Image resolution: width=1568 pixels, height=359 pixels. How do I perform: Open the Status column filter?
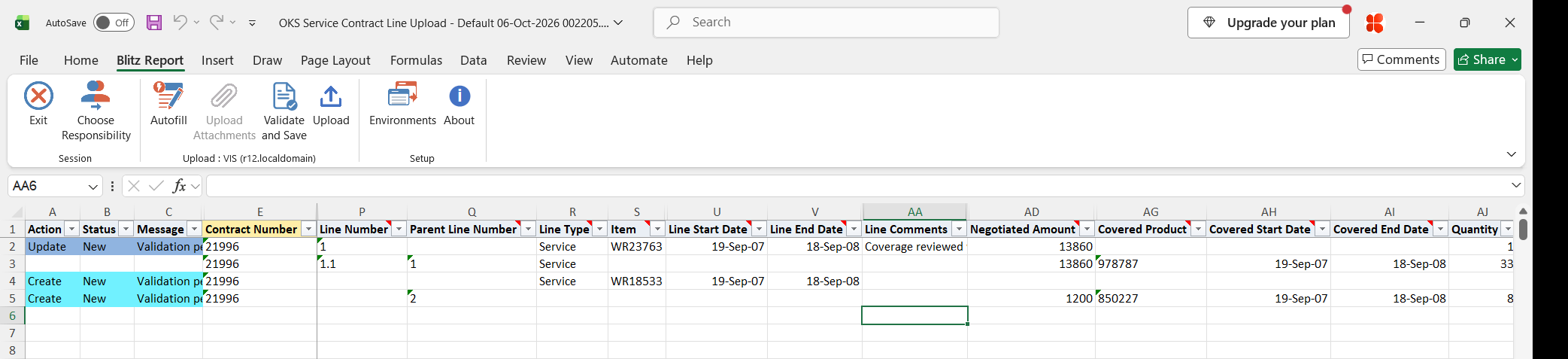pos(126,229)
